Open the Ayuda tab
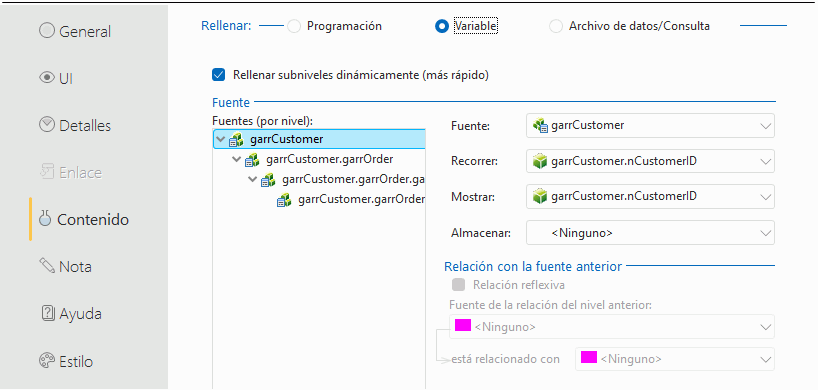The width and height of the screenshot is (818, 390). point(71,313)
